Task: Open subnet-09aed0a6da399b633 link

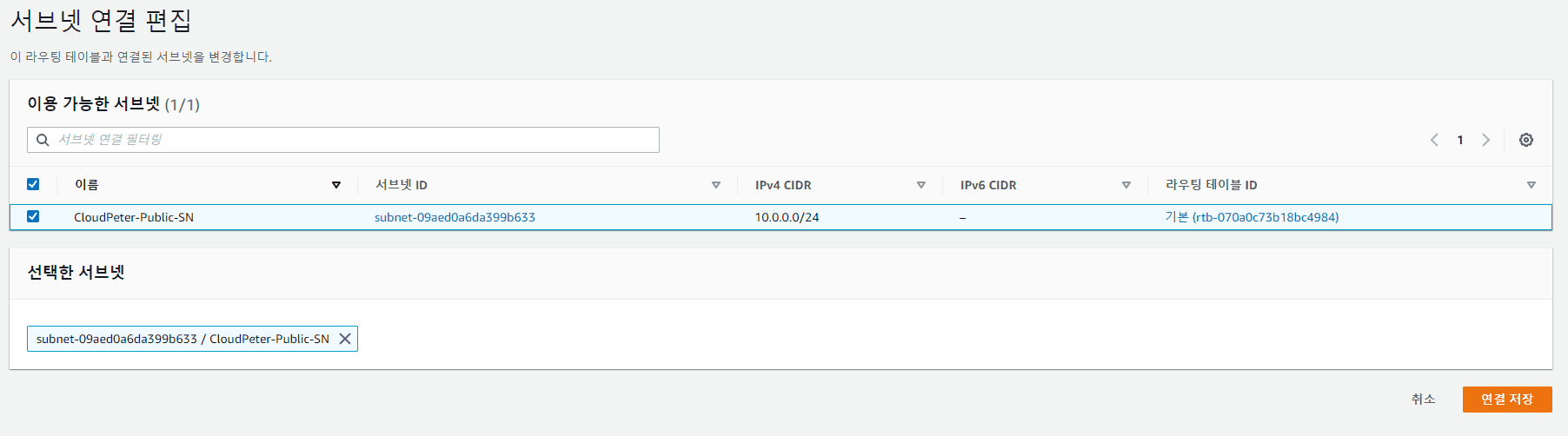Action: point(455,217)
